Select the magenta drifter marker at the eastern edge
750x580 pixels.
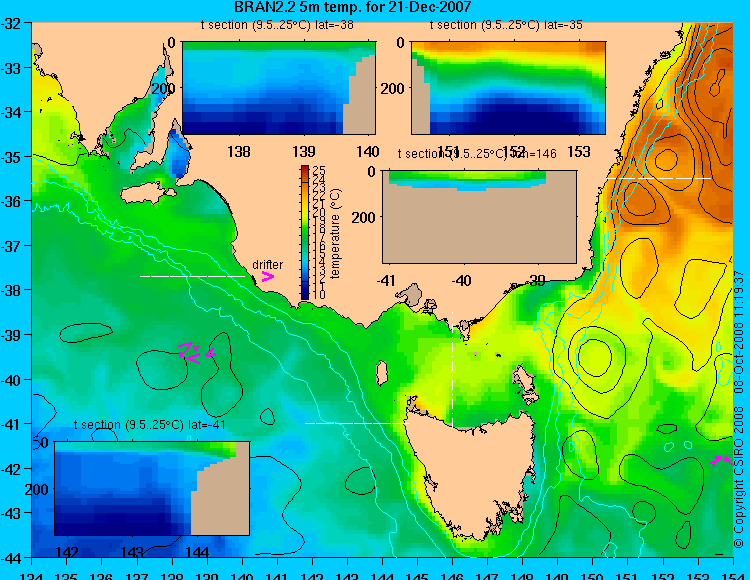tap(722, 461)
